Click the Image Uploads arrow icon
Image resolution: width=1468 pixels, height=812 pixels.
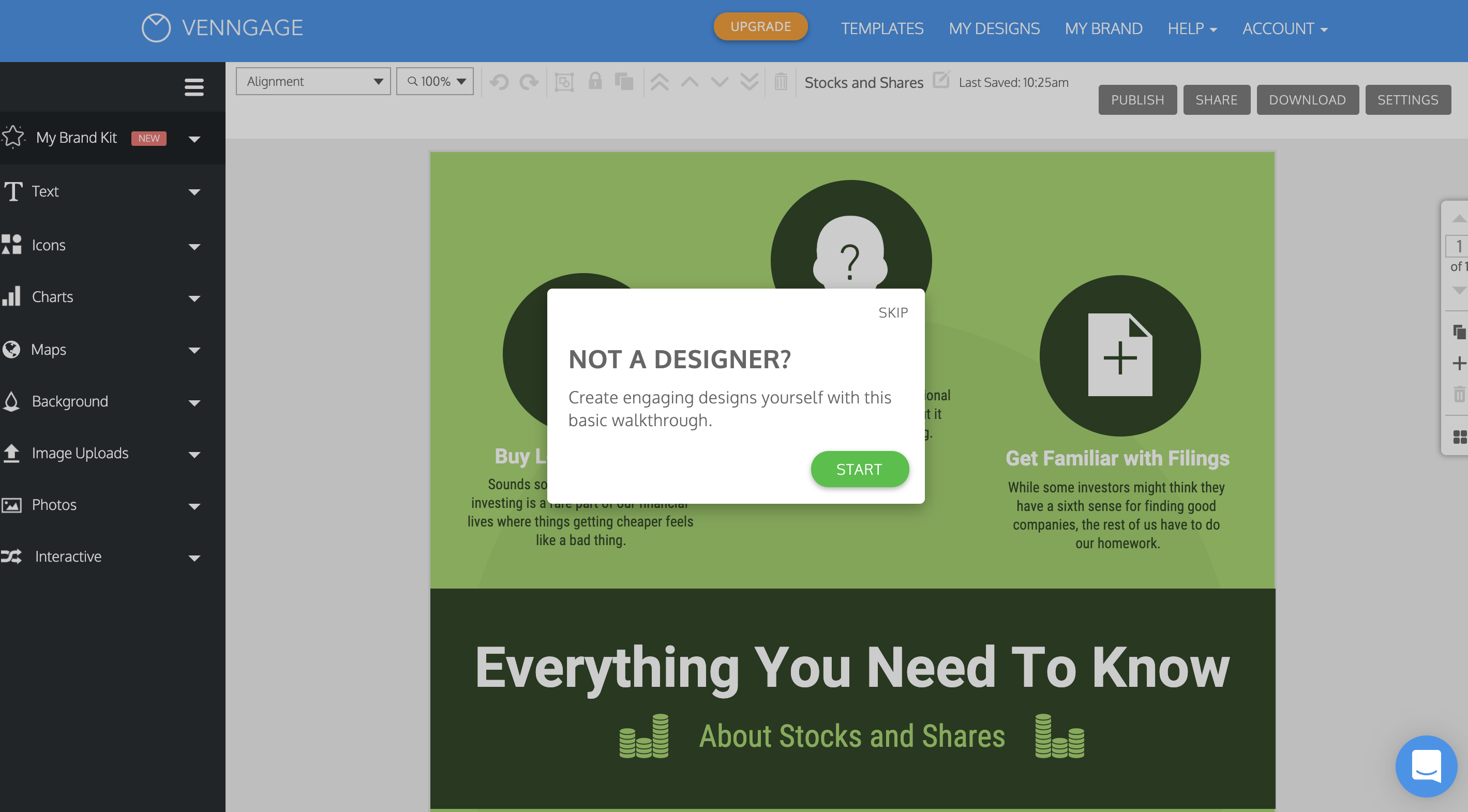11,453
